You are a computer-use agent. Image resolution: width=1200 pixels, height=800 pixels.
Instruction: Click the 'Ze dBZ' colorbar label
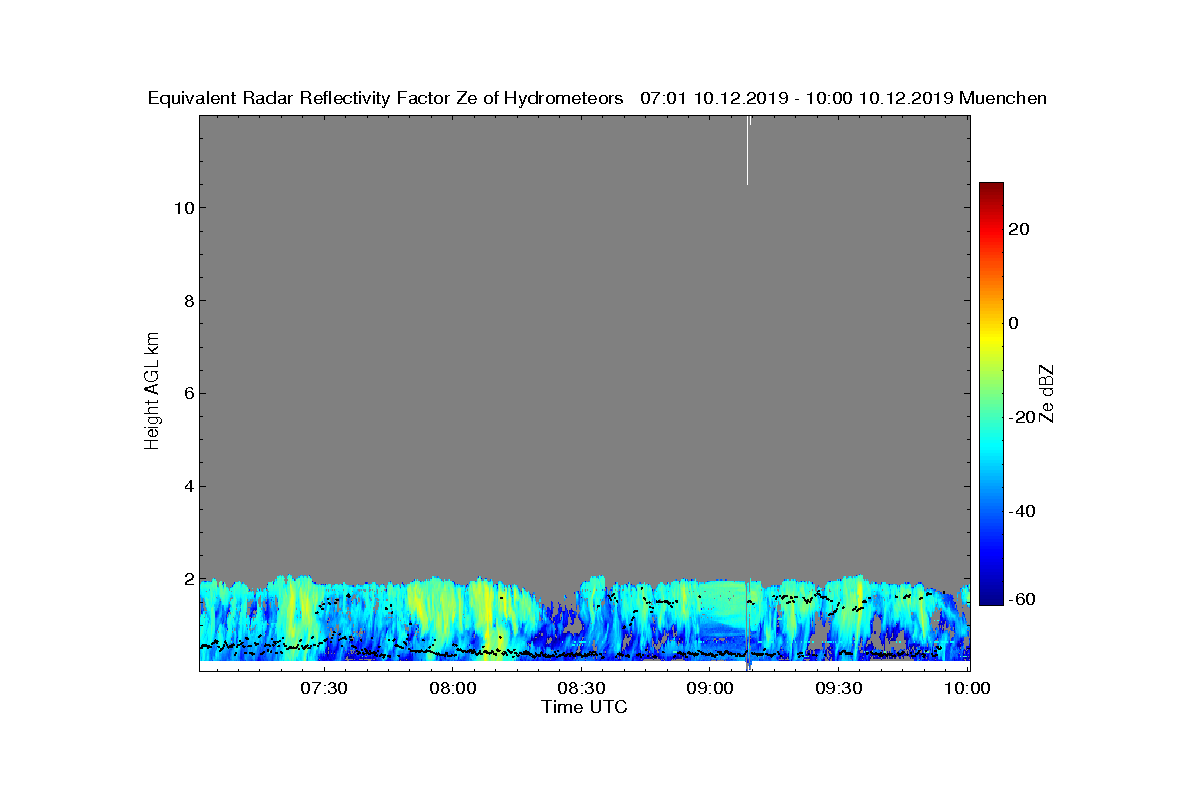click(1047, 394)
